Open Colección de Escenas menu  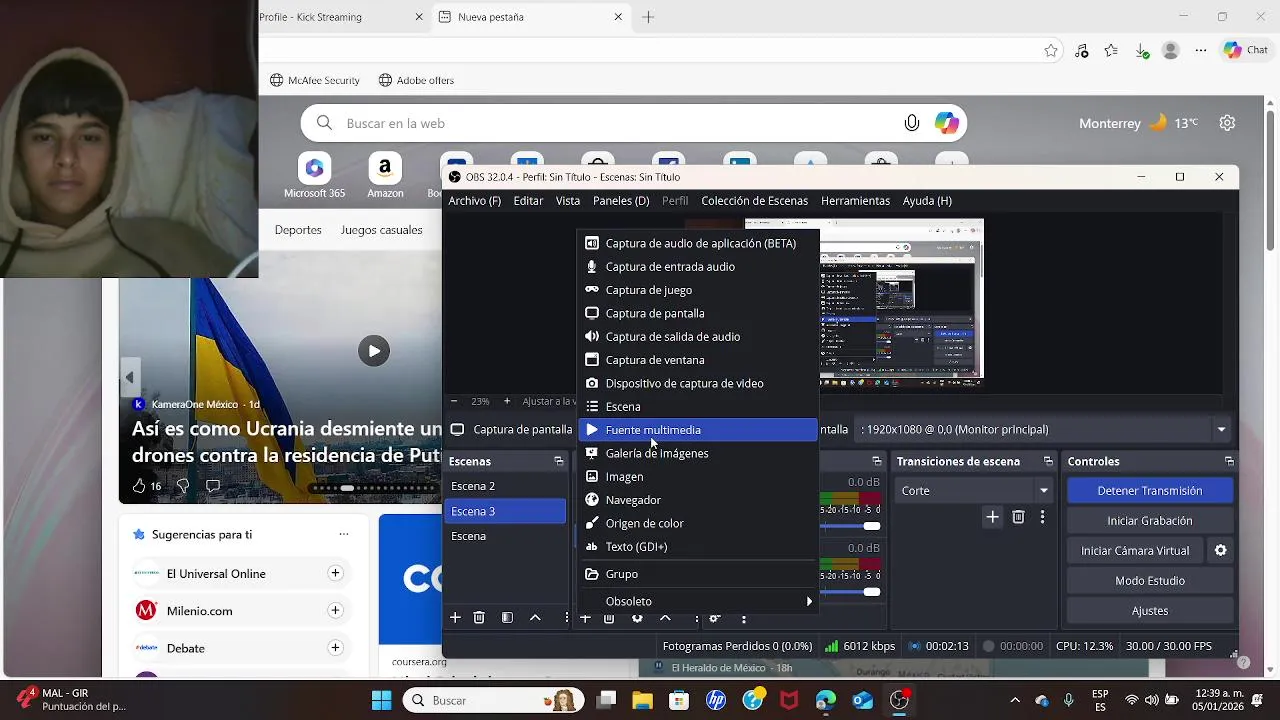pyautogui.click(x=754, y=201)
